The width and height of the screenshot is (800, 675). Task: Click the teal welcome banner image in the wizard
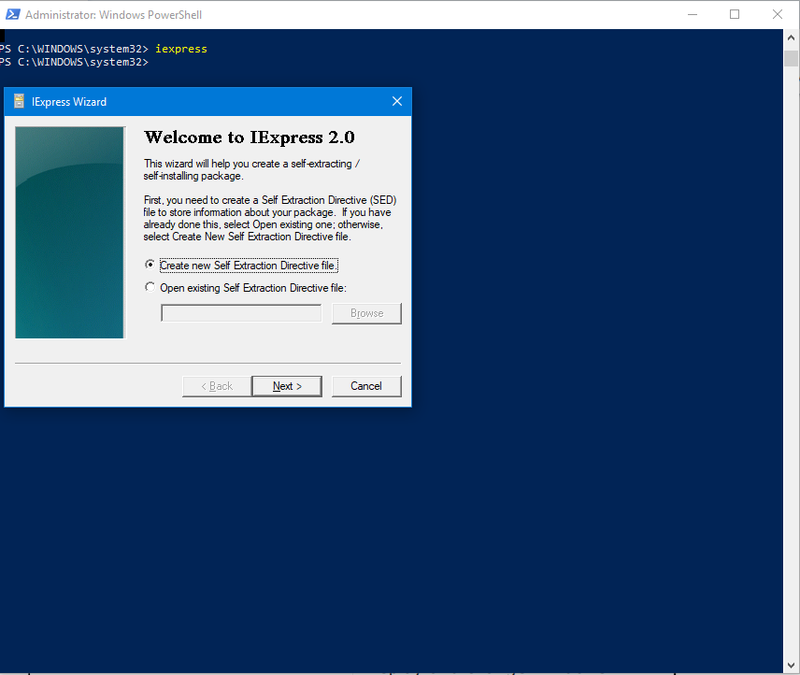point(69,232)
